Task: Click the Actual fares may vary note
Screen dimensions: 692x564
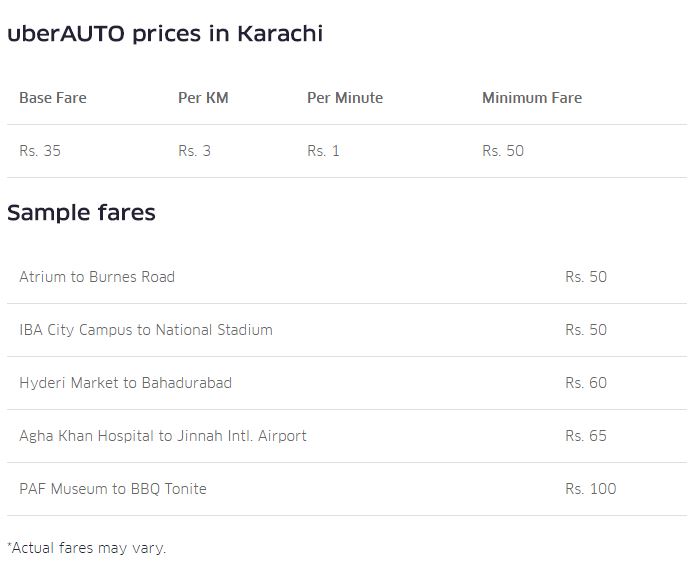Action: [x=87, y=548]
